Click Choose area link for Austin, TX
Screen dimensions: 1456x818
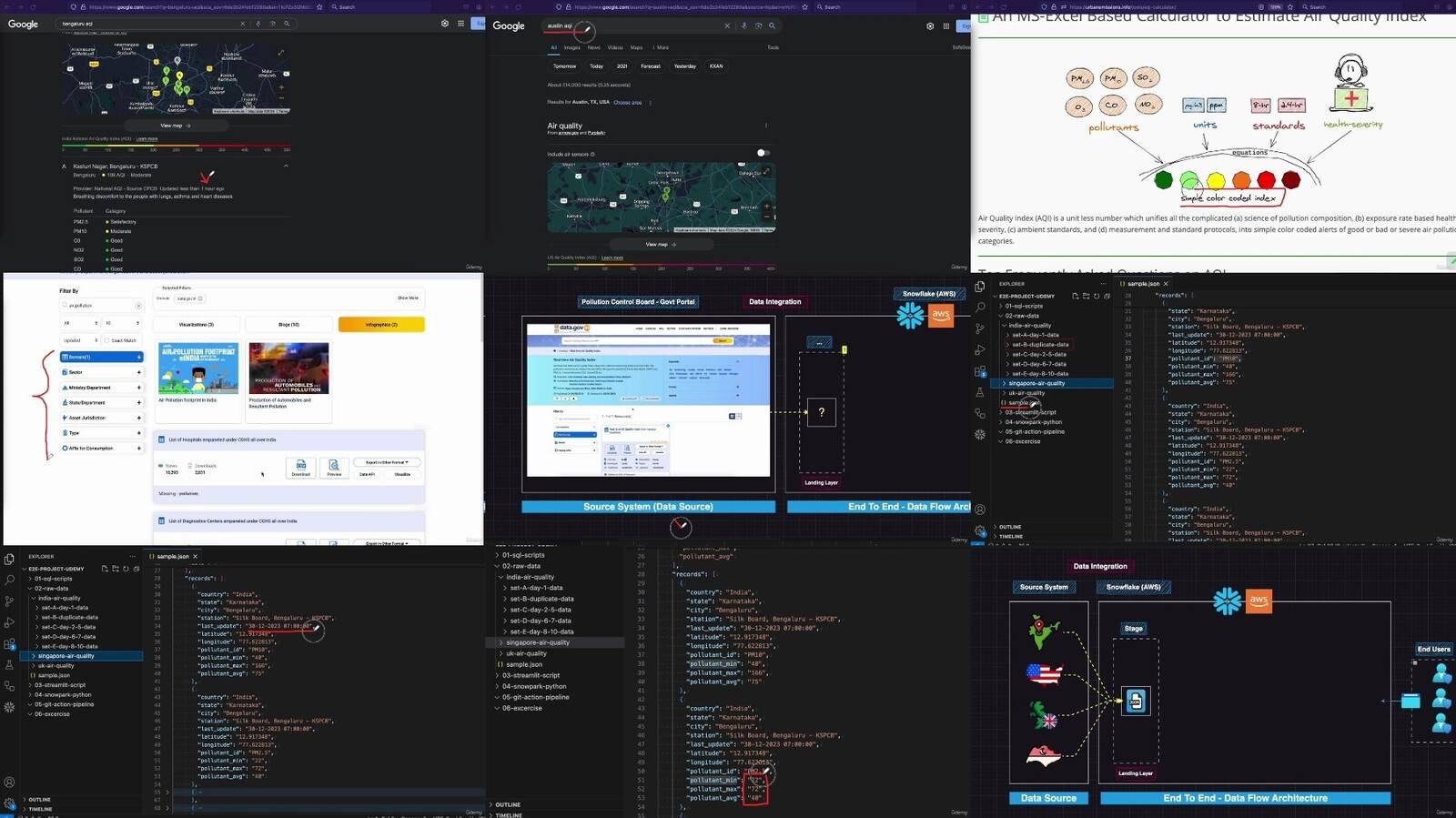click(628, 102)
